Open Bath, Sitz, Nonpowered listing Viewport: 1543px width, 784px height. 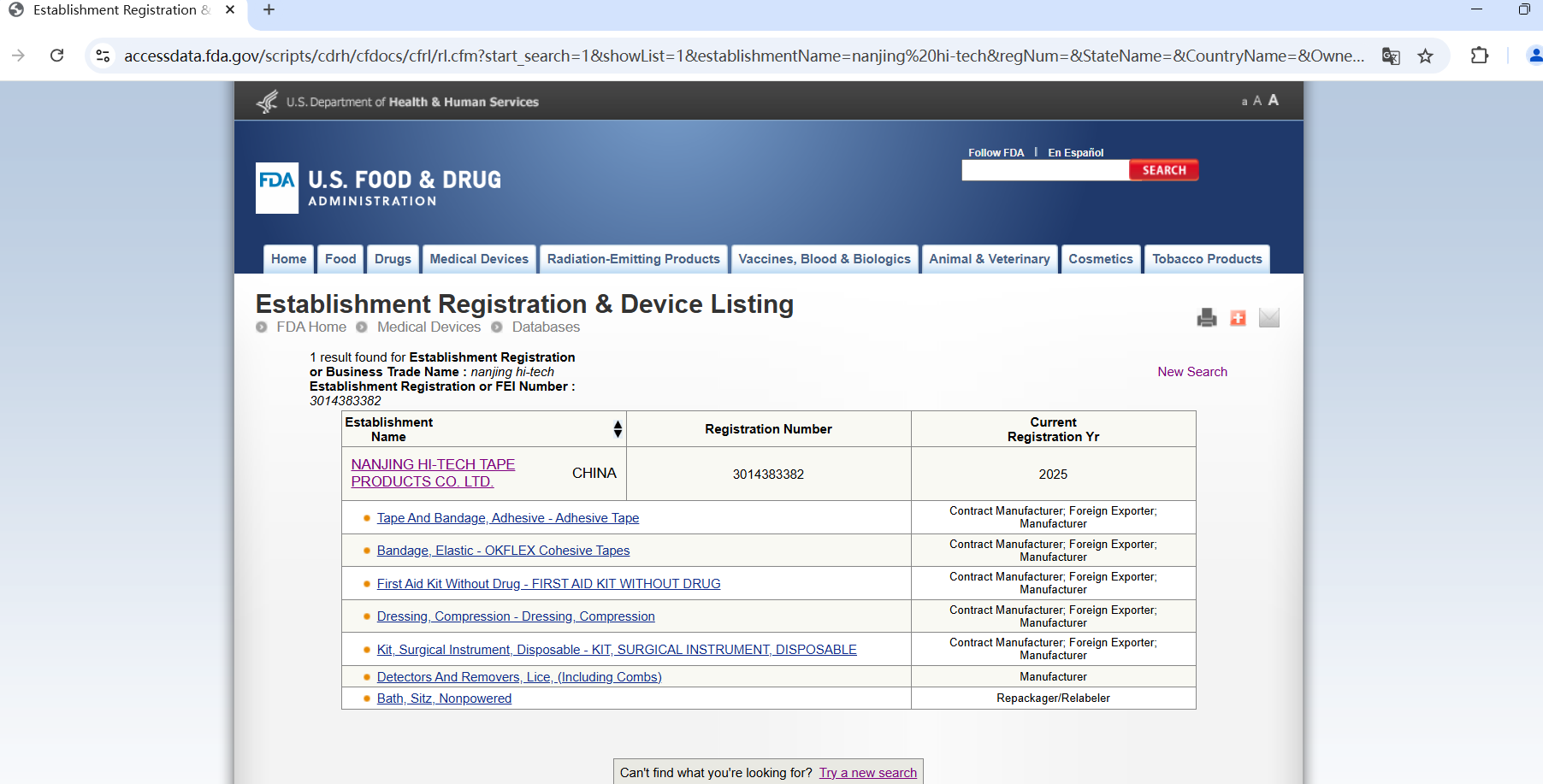point(444,699)
